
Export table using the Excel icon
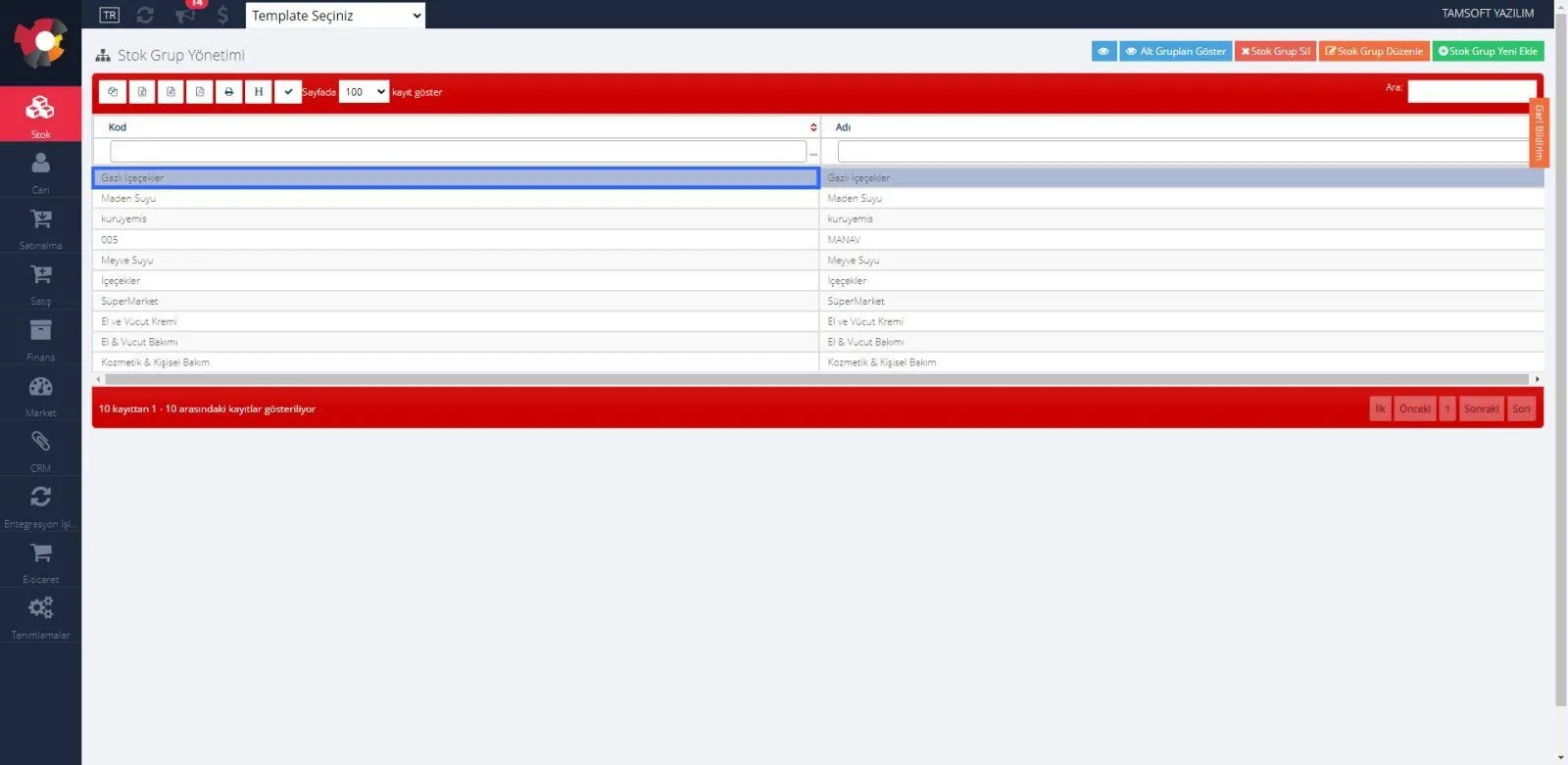142,92
